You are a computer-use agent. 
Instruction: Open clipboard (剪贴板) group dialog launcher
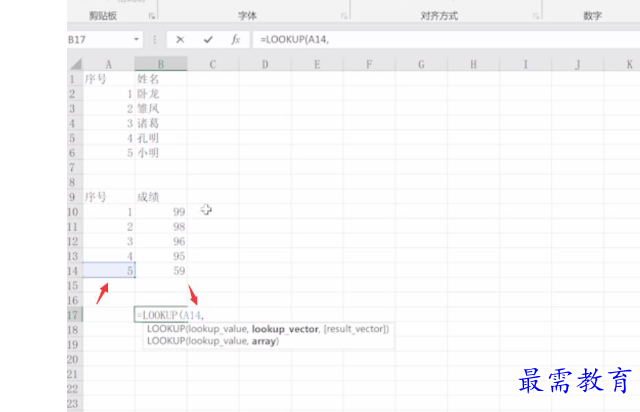152,16
